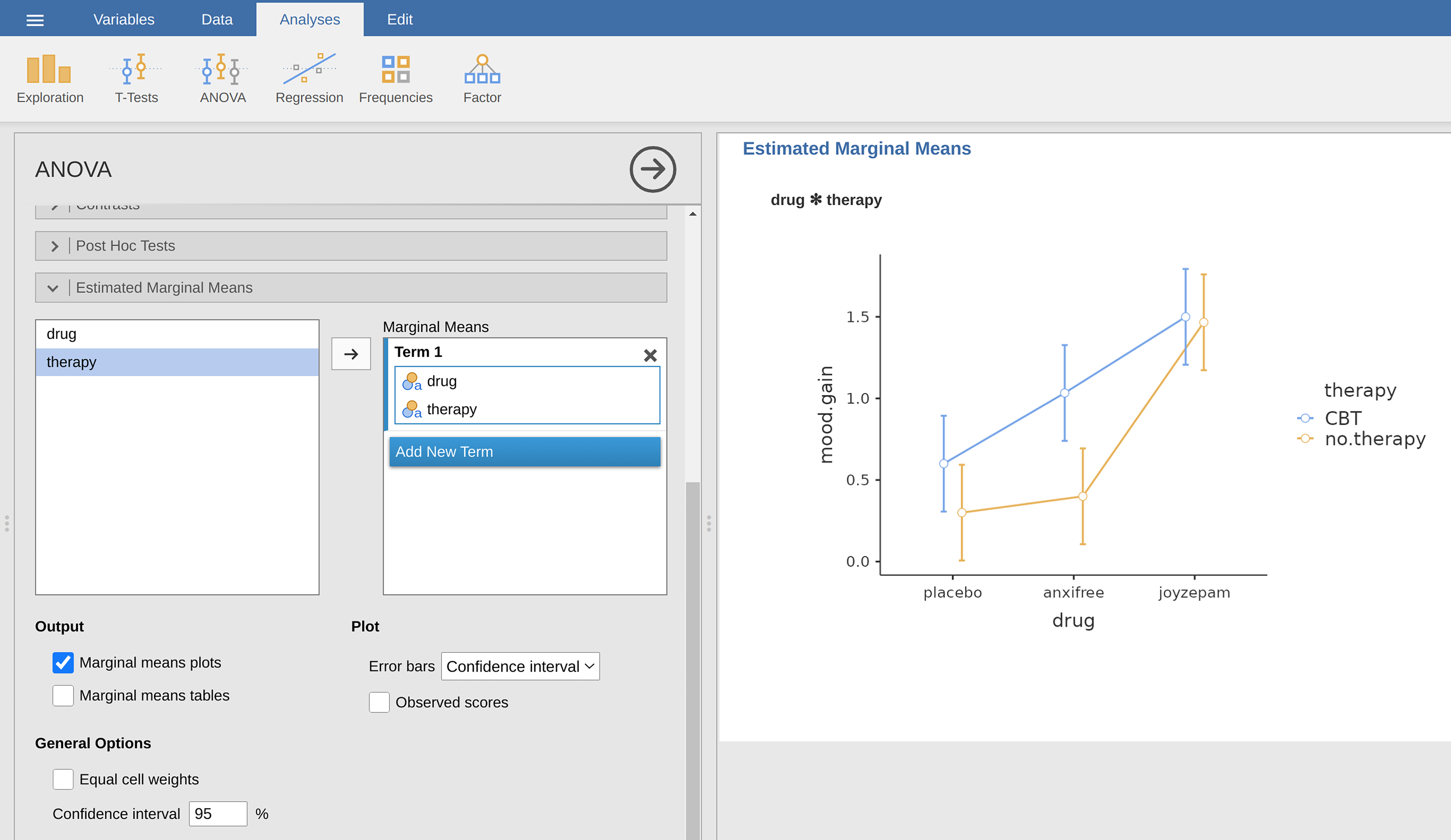This screenshot has width=1451, height=840.
Task: Click the Confidence interval percentage field
Action: tap(217, 813)
